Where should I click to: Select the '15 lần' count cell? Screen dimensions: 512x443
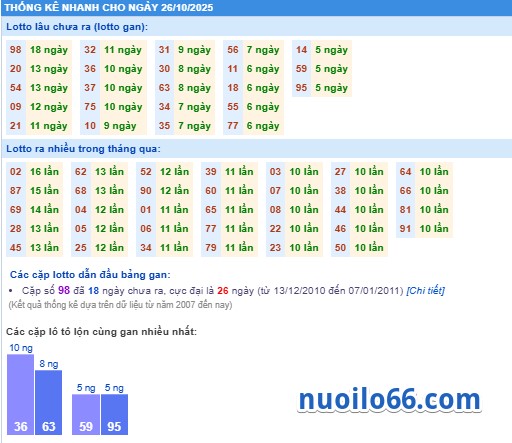click(x=44, y=191)
